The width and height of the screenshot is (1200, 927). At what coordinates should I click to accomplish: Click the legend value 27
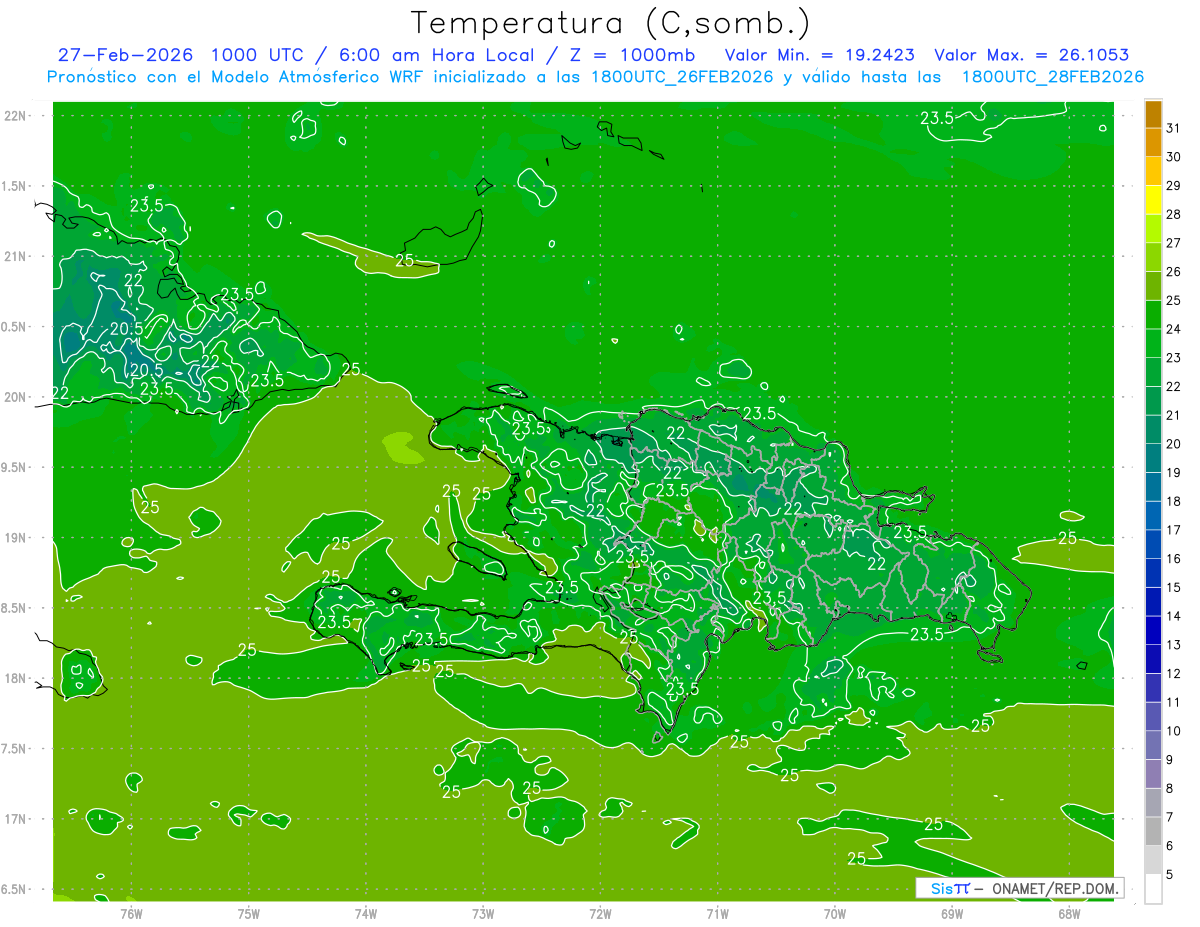[1174, 243]
